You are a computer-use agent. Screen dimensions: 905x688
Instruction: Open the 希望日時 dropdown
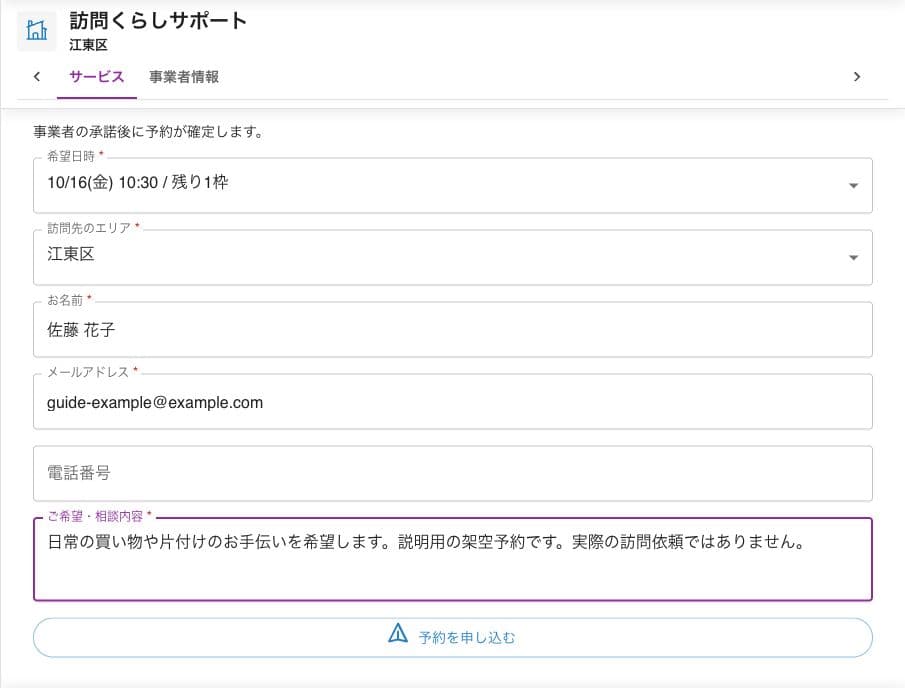point(452,185)
